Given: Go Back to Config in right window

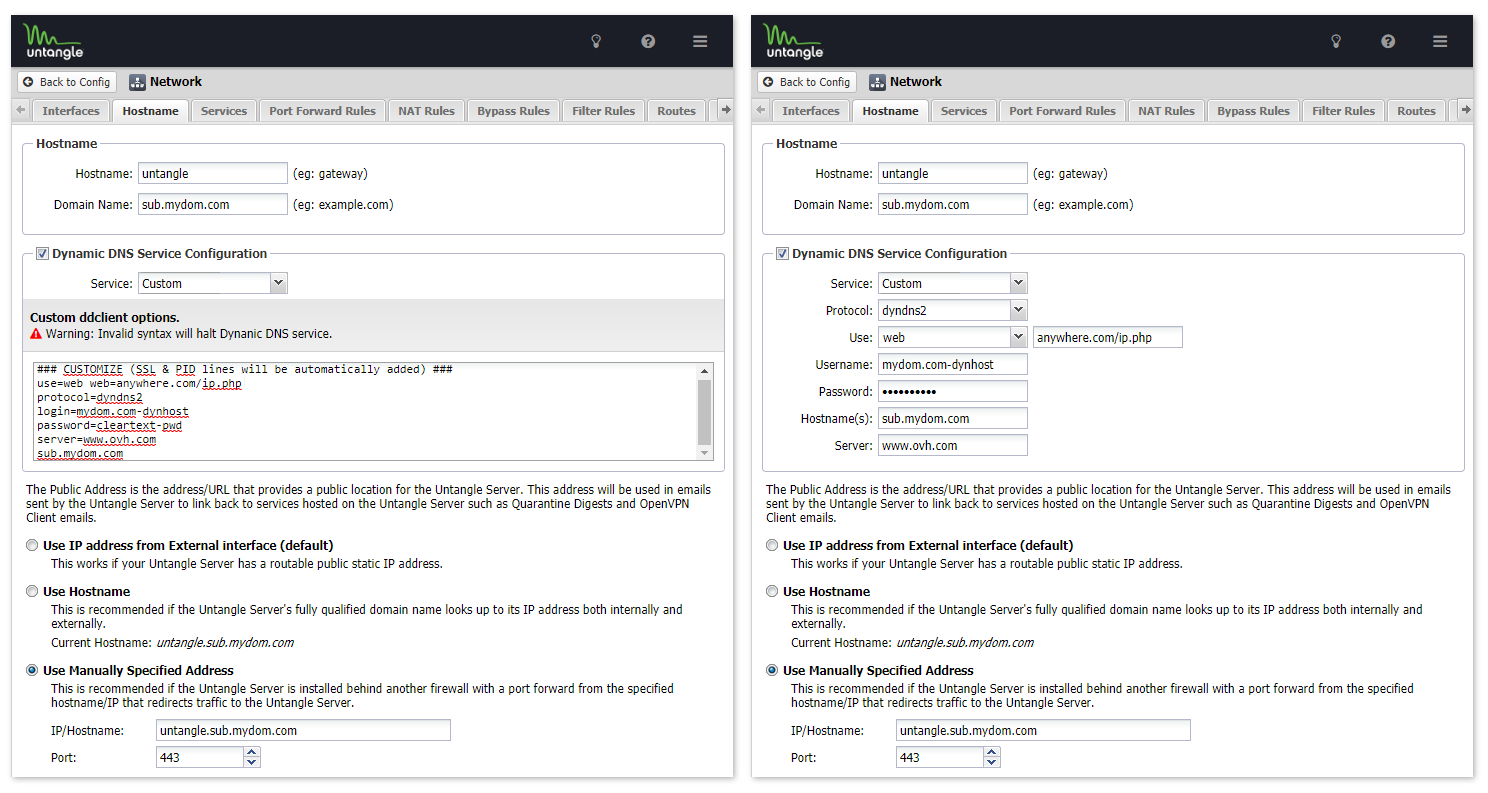Looking at the screenshot, I should (806, 82).
